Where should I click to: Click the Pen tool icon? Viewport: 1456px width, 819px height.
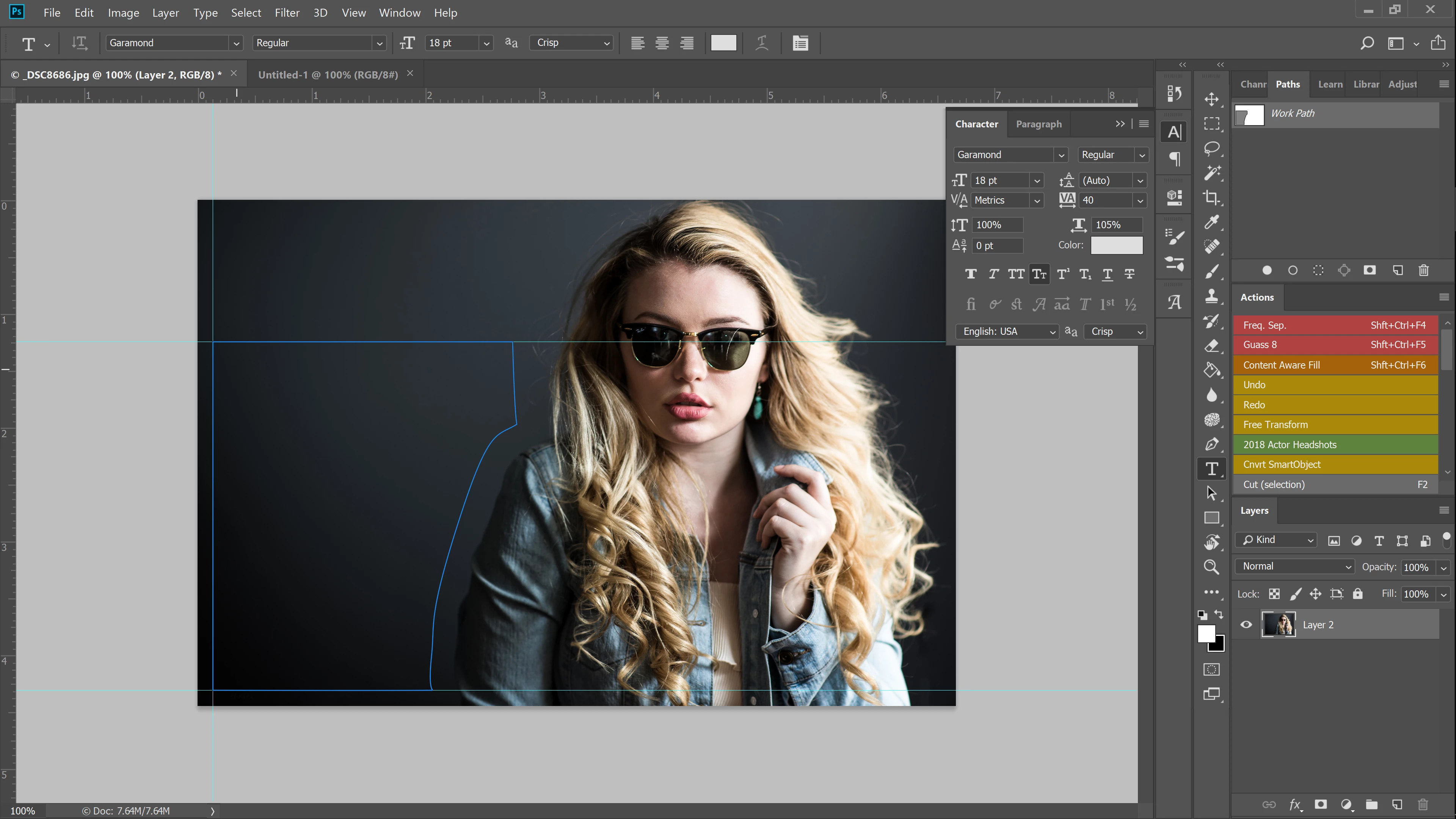tap(1211, 444)
